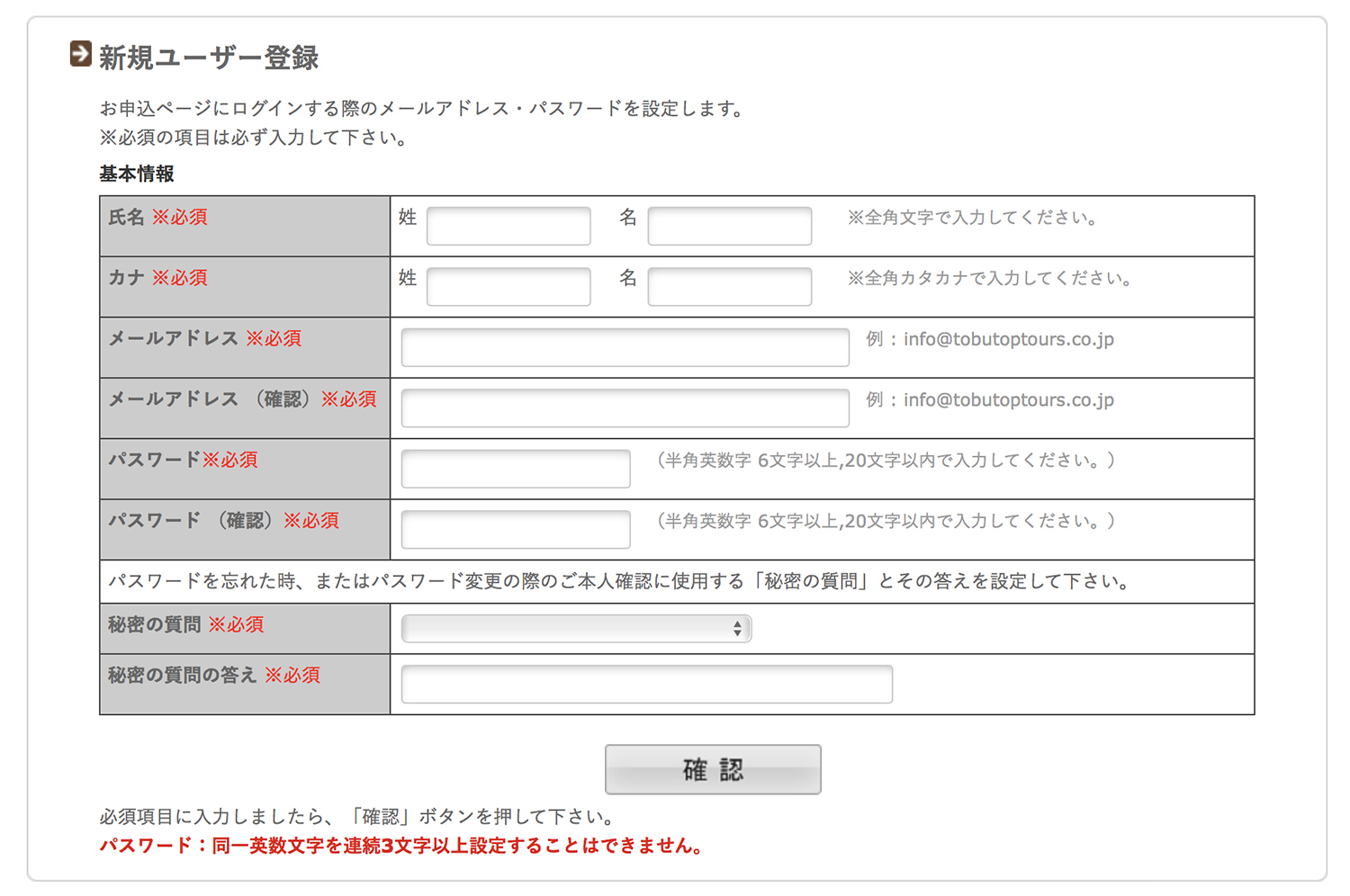The width and height of the screenshot is (1350, 896).
Task: Click into the カナ 名 text box
Action: coord(729,286)
